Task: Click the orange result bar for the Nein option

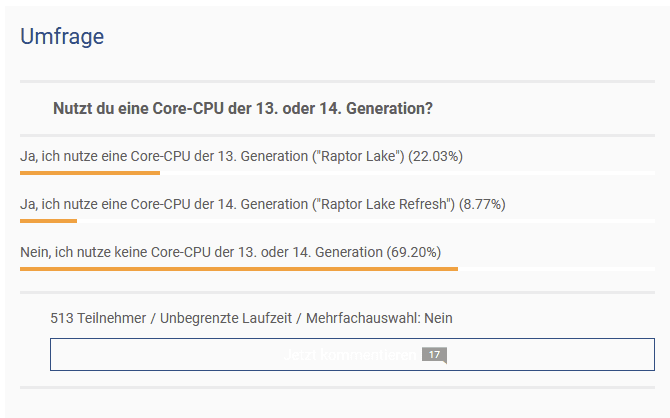Action: click(239, 269)
